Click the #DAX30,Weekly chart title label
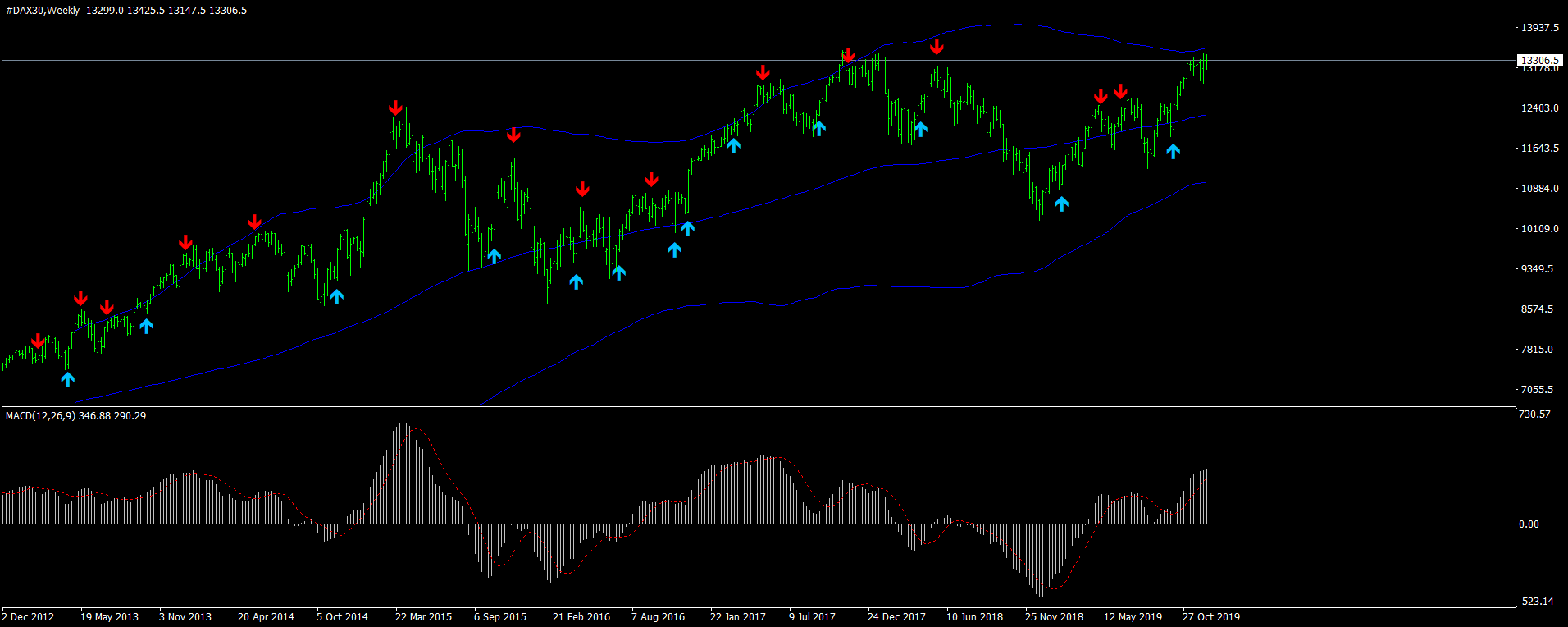The image size is (1568, 627). pos(43,11)
